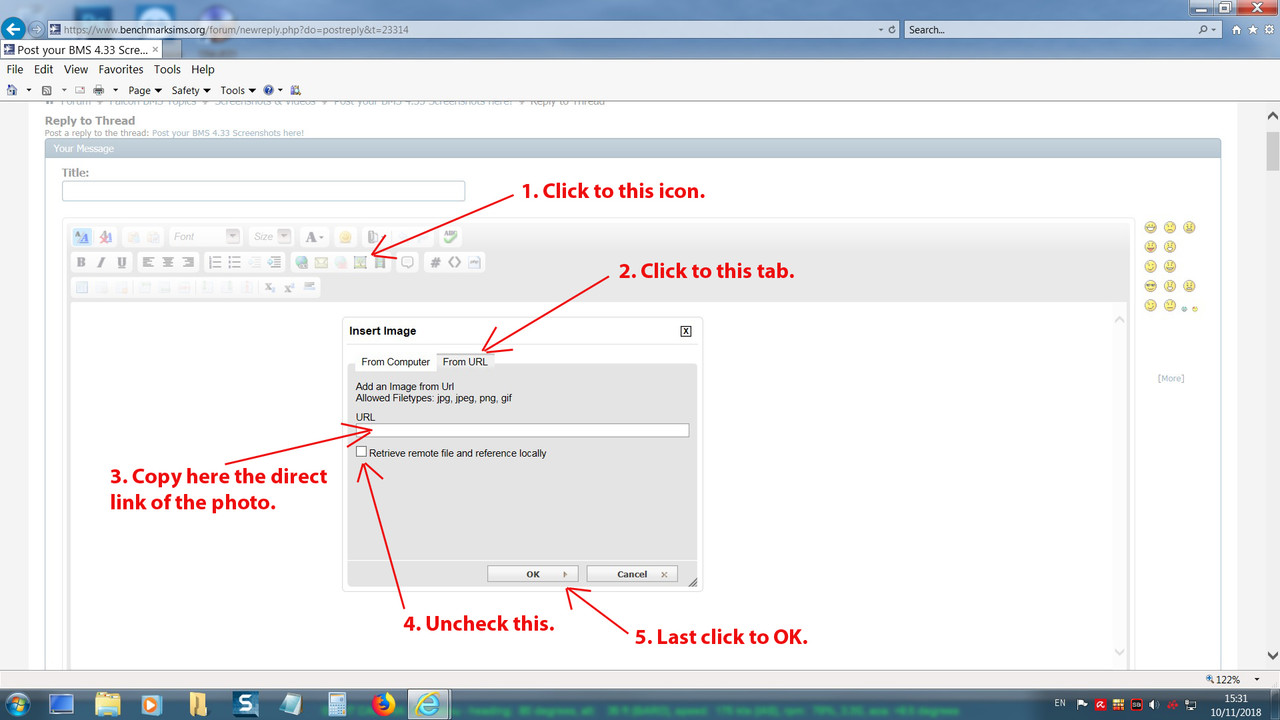Click the Calculator icon in the taskbar
Viewport: 1280px width, 720px height.
337,703
